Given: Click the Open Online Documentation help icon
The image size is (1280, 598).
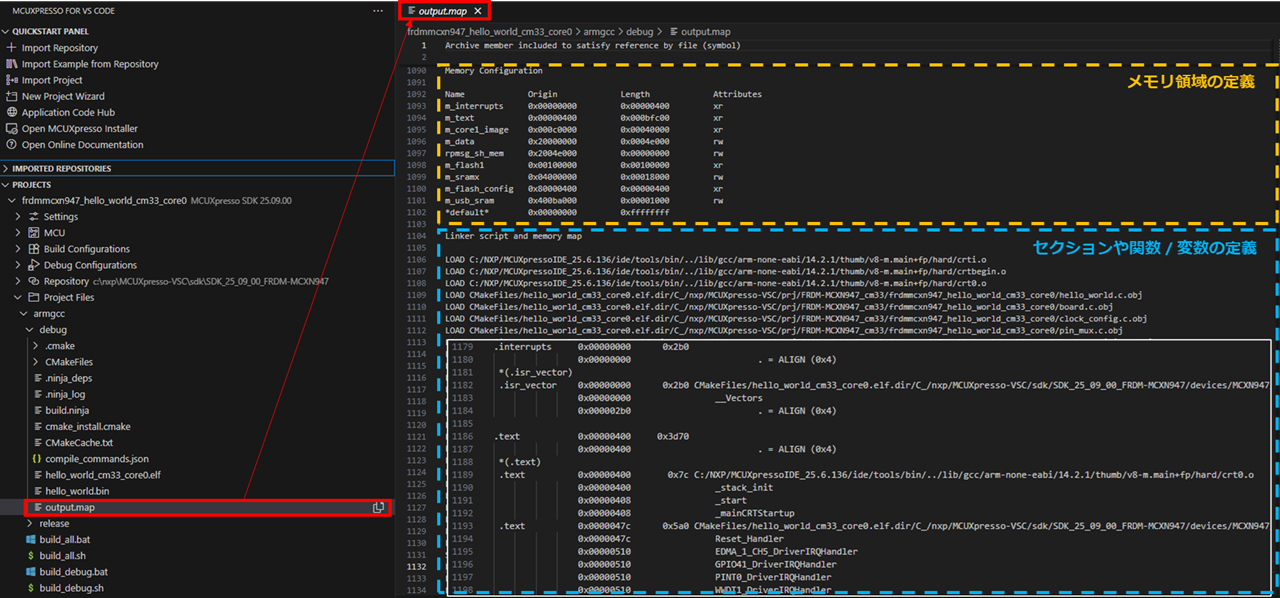Looking at the screenshot, I should (12, 145).
